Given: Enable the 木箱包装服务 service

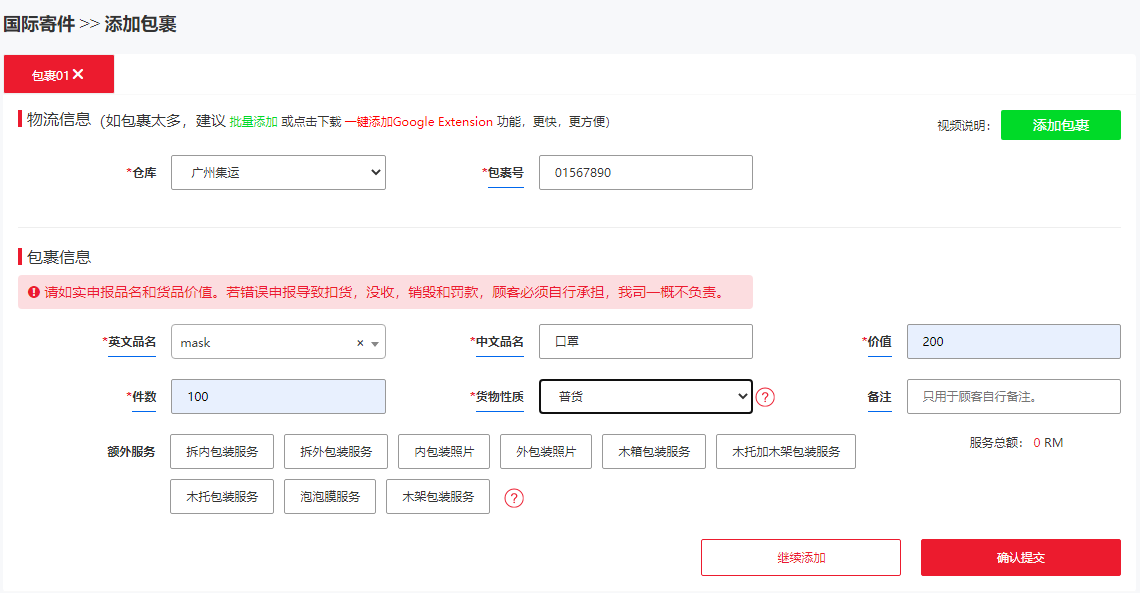Looking at the screenshot, I should pyautogui.click(x=654, y=451).
